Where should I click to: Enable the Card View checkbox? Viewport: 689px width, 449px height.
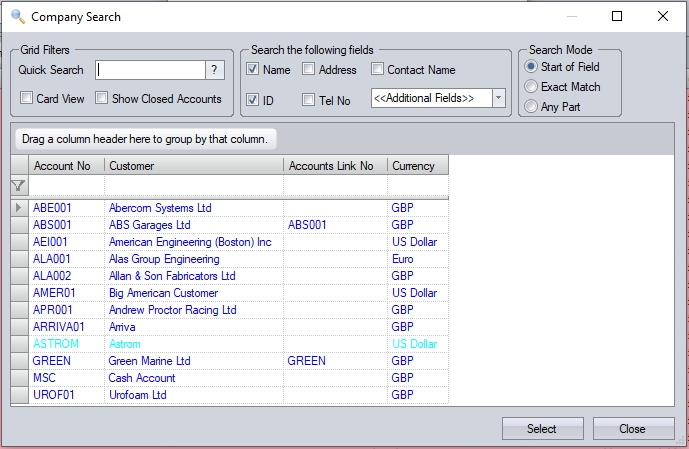(27, 98)
